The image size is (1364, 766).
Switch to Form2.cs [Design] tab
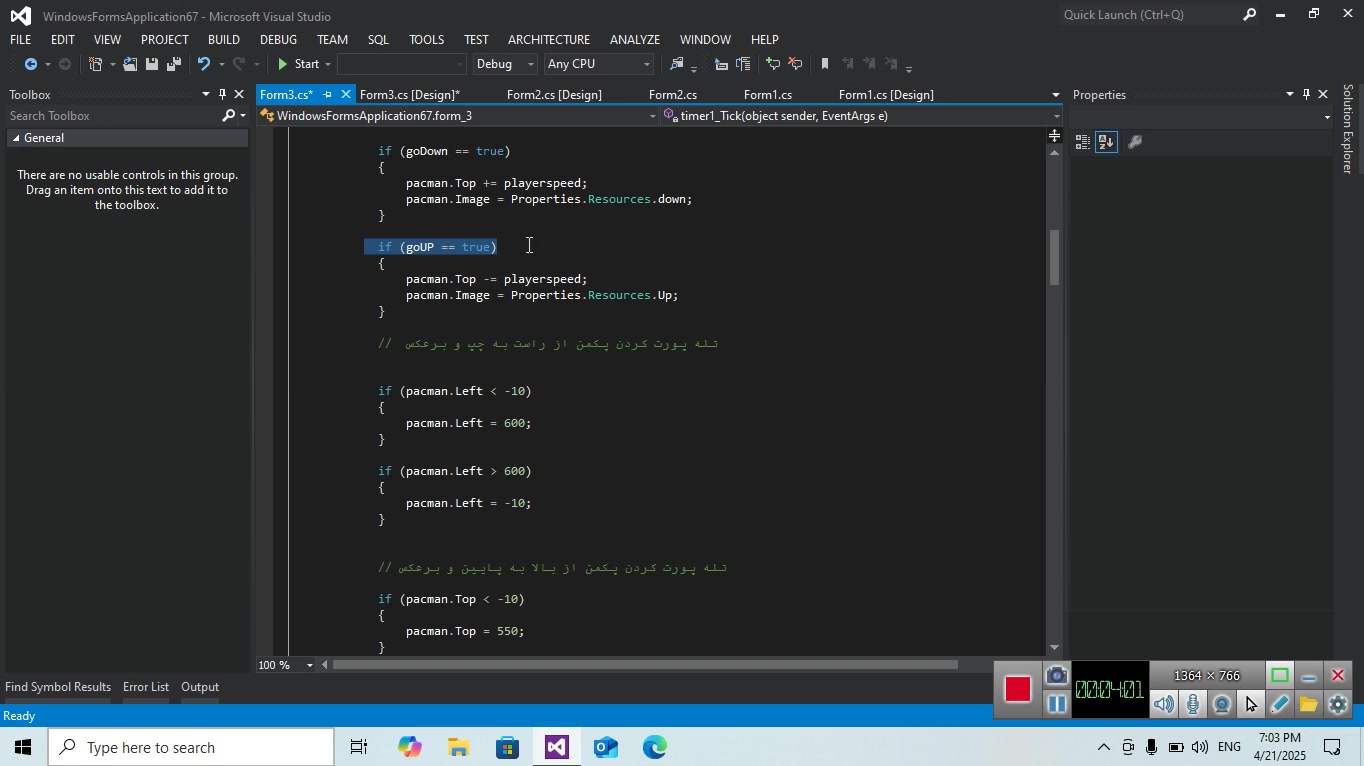(x=554, y=95)
